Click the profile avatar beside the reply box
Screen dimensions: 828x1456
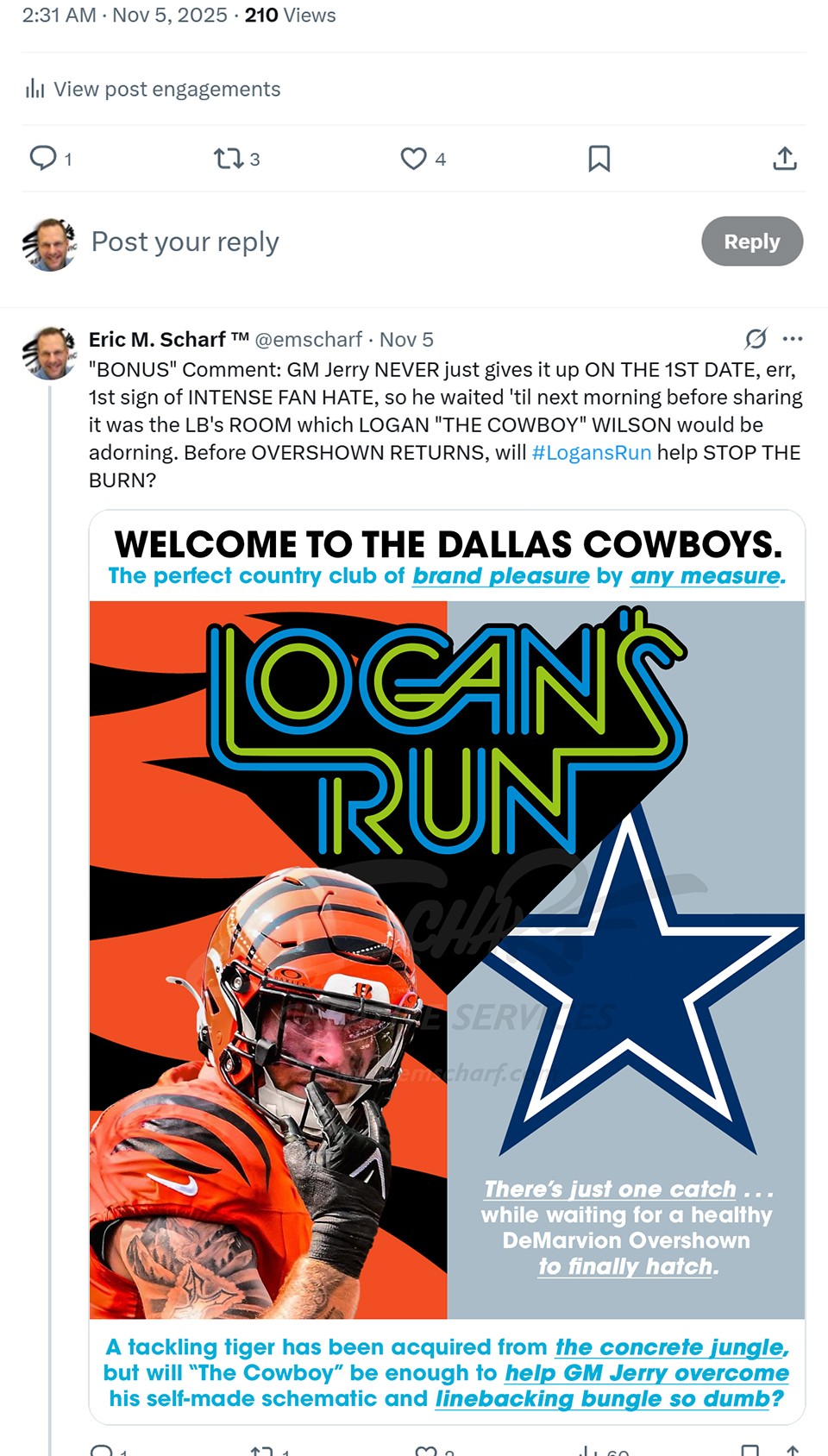pos(50,244)
